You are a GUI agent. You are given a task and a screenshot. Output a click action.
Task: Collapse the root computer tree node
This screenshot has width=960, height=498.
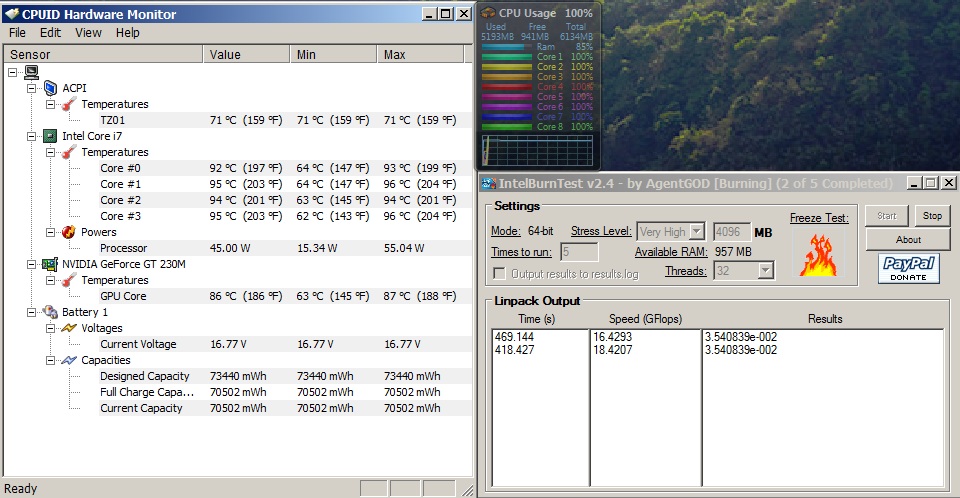12,72
